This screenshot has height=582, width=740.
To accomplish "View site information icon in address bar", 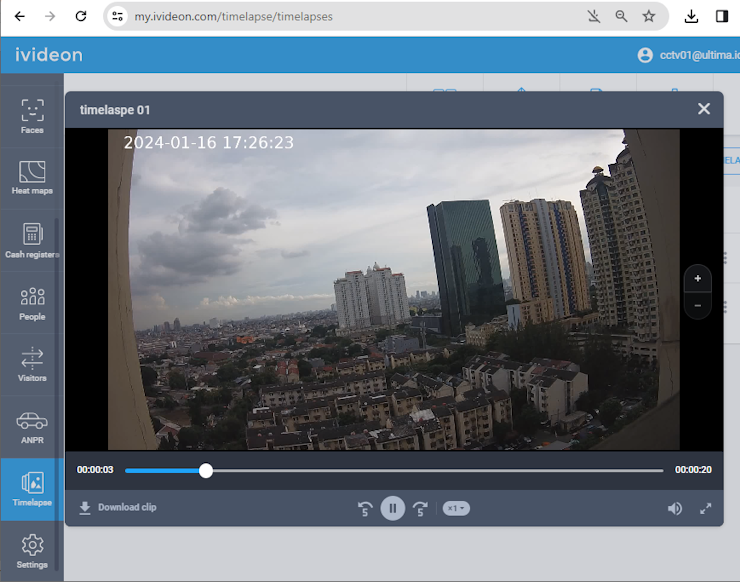I will (118, 17).
